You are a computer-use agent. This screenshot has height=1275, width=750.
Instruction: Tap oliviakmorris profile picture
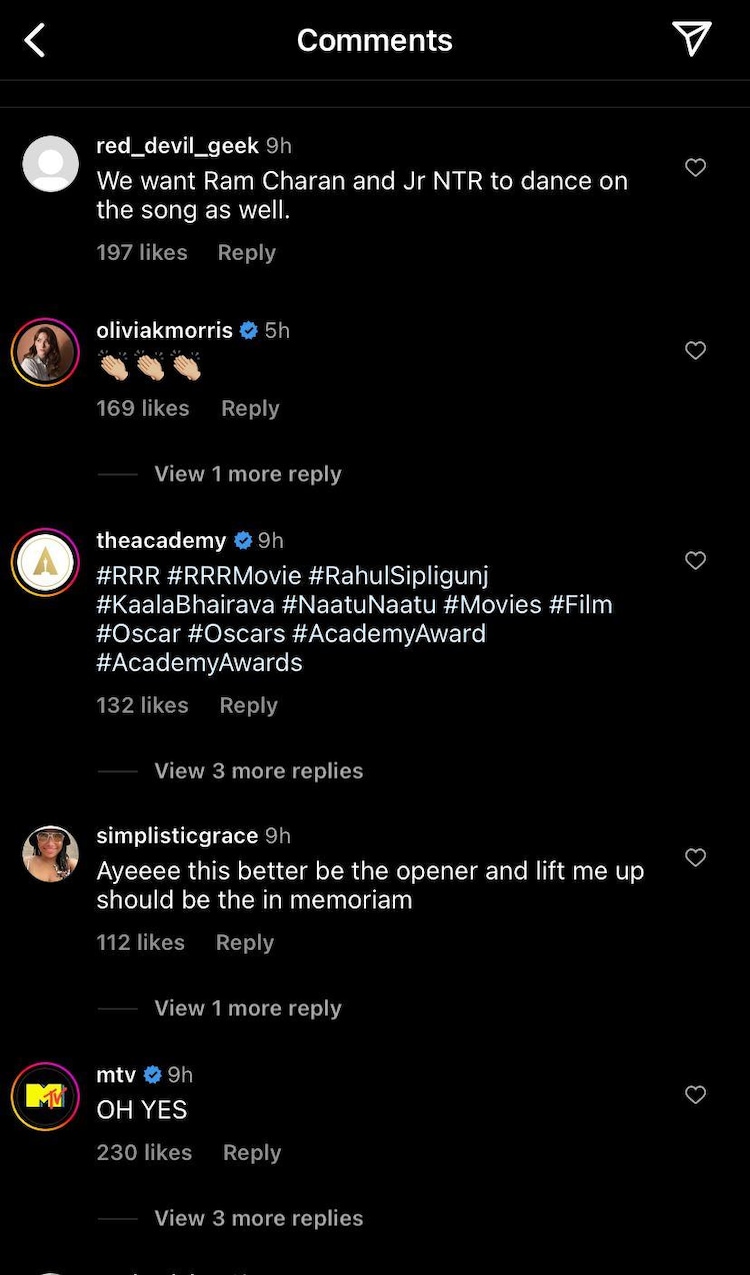click(45, 352)
